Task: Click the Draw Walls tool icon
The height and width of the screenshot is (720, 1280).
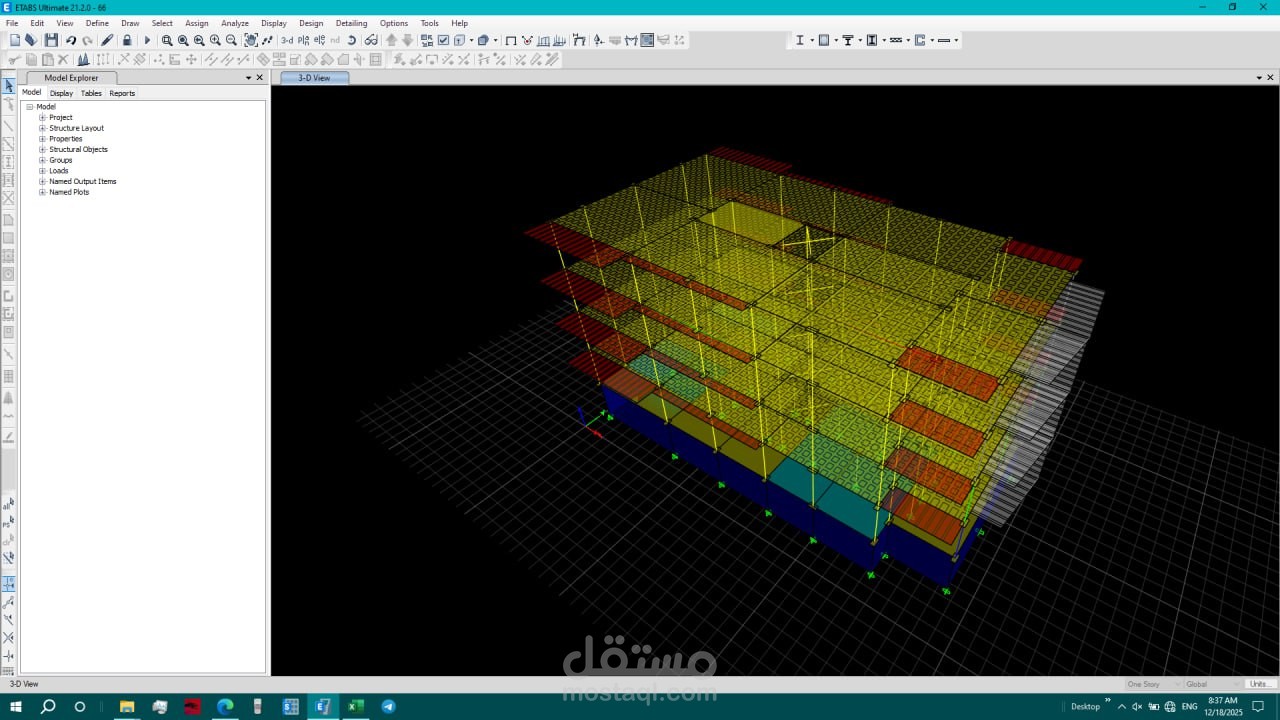Action: coord(9,296)
